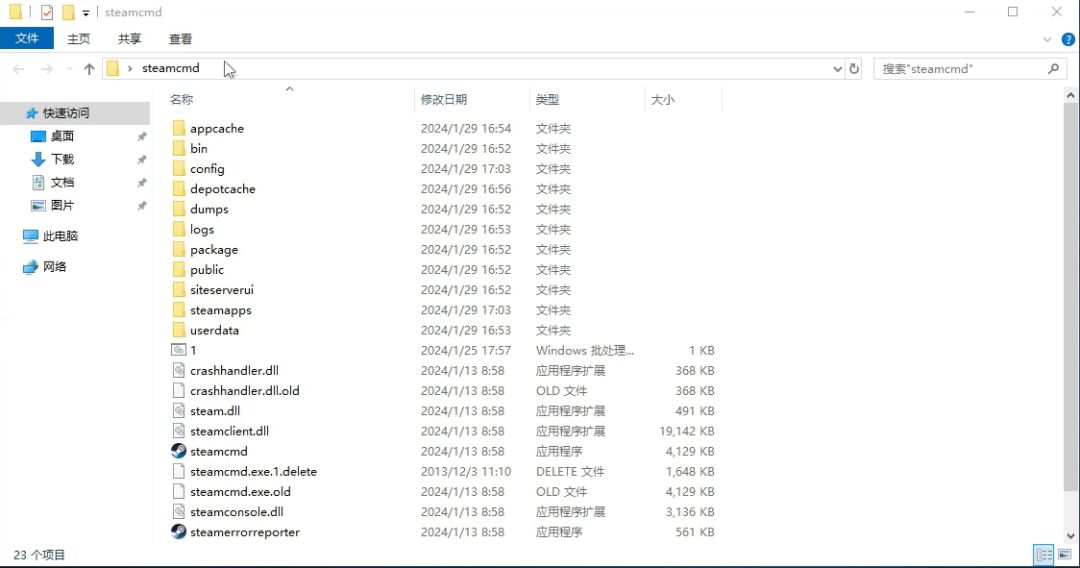The image size is (1080, 568).
Task: Click the steamcmd.exe.old file icon
Action: 179,492
